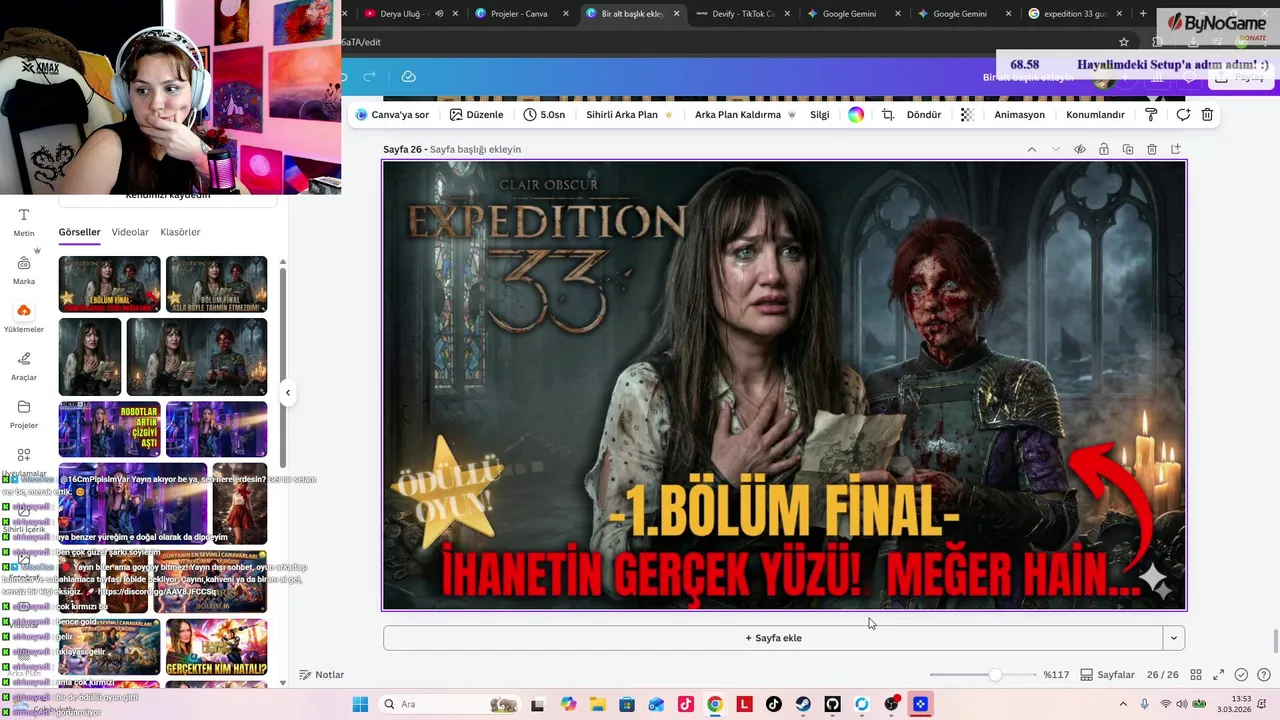Screen dimensions: 1280x720
Task: Click the Canva'ya sor assistant button
Action: (x=392, y=115)
